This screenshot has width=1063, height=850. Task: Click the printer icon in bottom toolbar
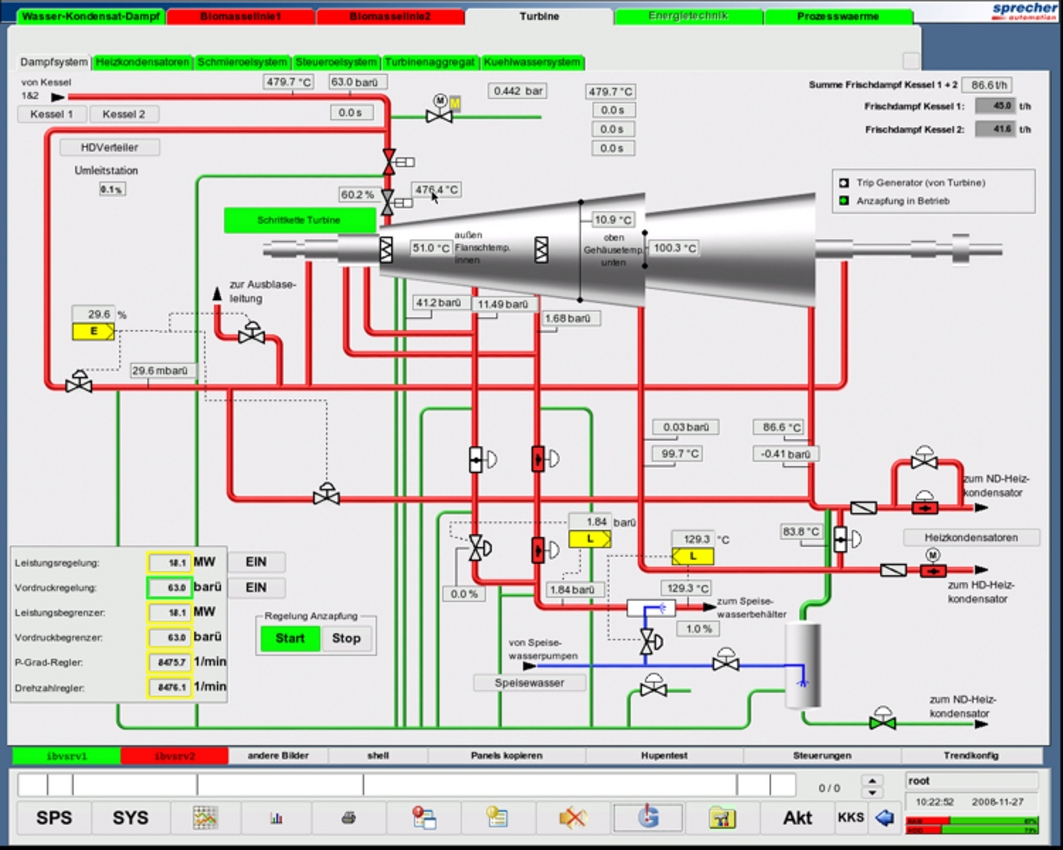pyautogui.click(x=348, y=818)
